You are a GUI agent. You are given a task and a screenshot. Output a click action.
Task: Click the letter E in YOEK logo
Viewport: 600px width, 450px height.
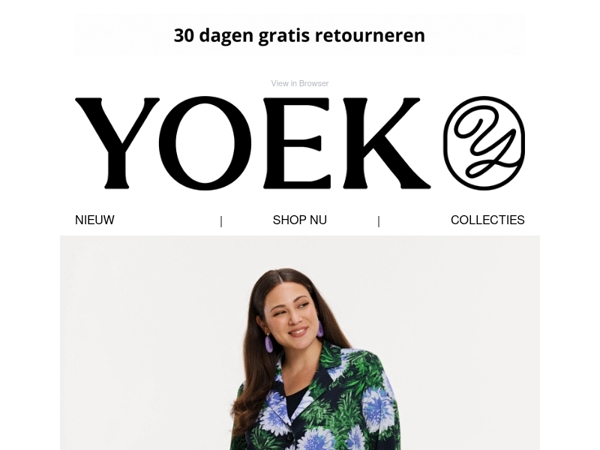point(297,143)
